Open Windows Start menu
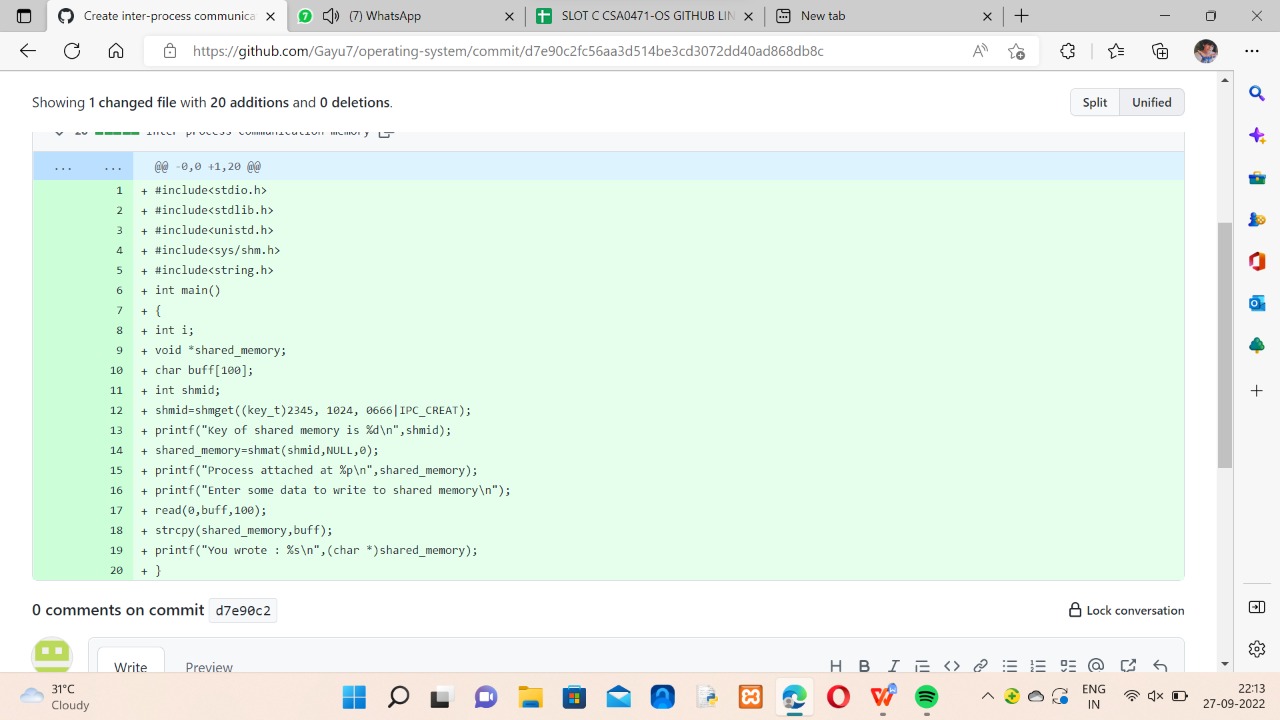The width and height of the screenshot is (1280, 720). click(x=354, y=696)
